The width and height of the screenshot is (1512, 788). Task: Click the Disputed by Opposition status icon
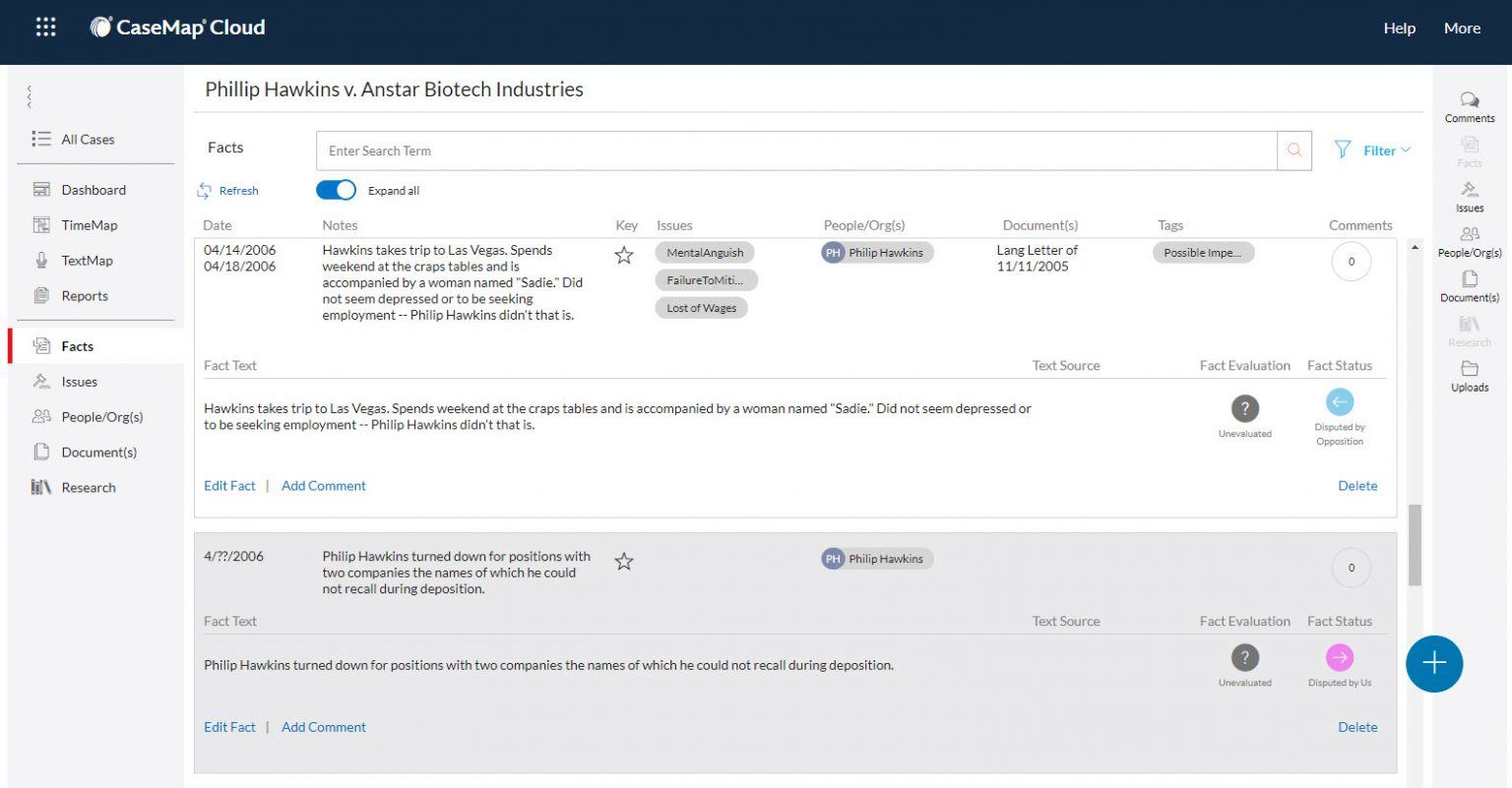1339,401
